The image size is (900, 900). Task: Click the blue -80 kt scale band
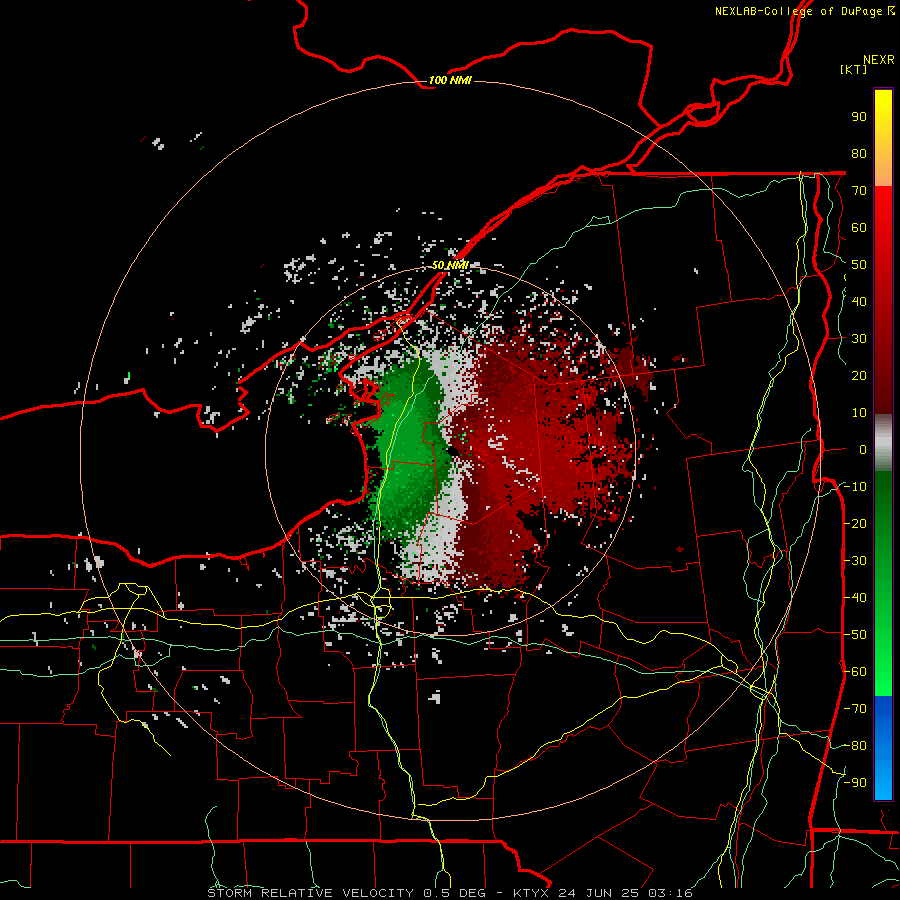(x=883, y=746)
